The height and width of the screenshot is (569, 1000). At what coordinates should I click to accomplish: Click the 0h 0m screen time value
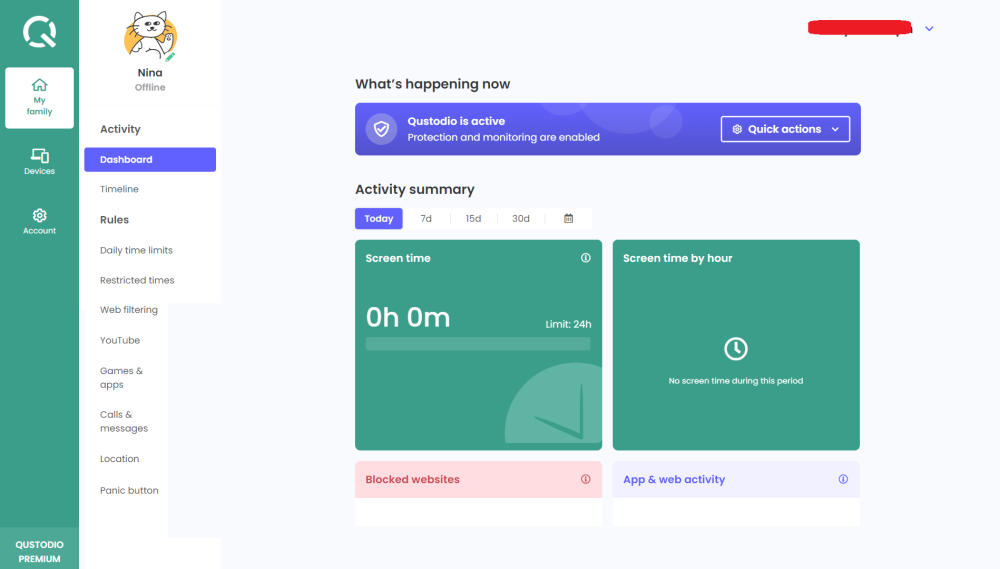(x=408, y=317)
